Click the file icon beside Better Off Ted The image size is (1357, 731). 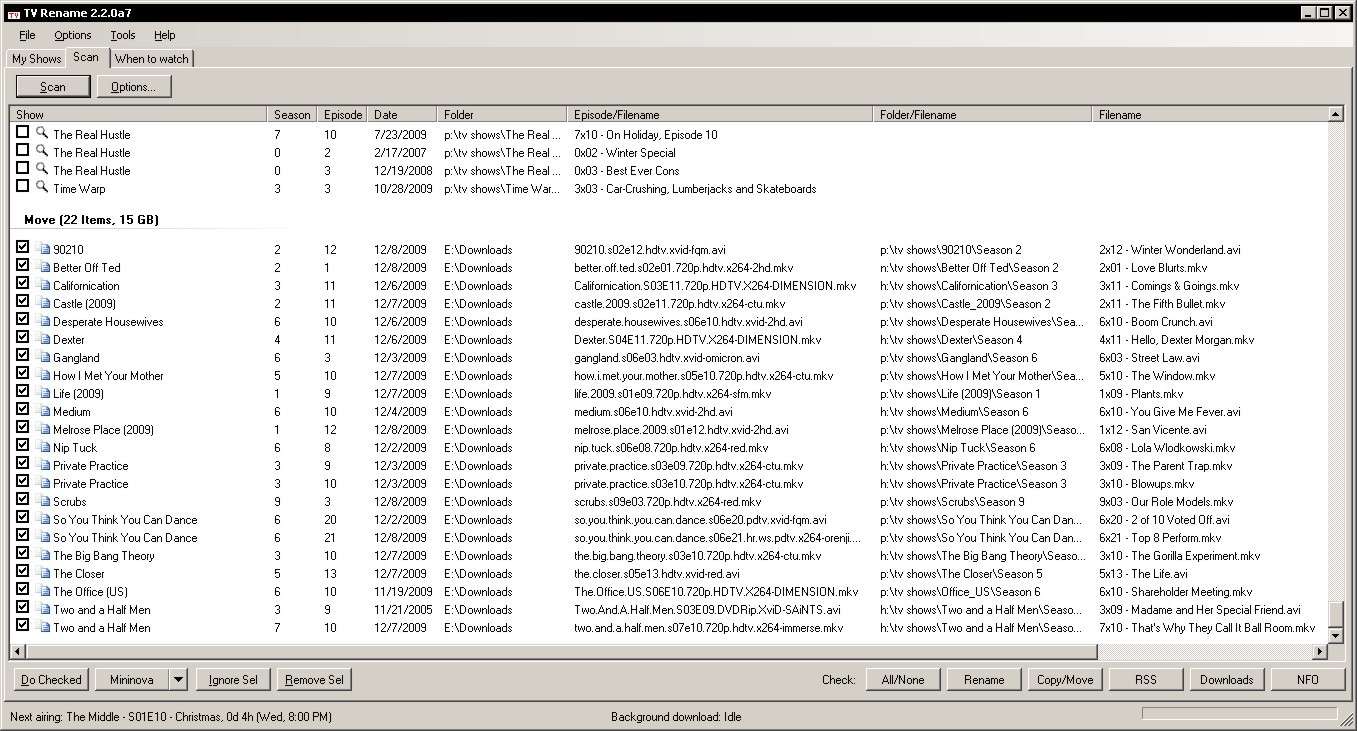click(44, 267)
